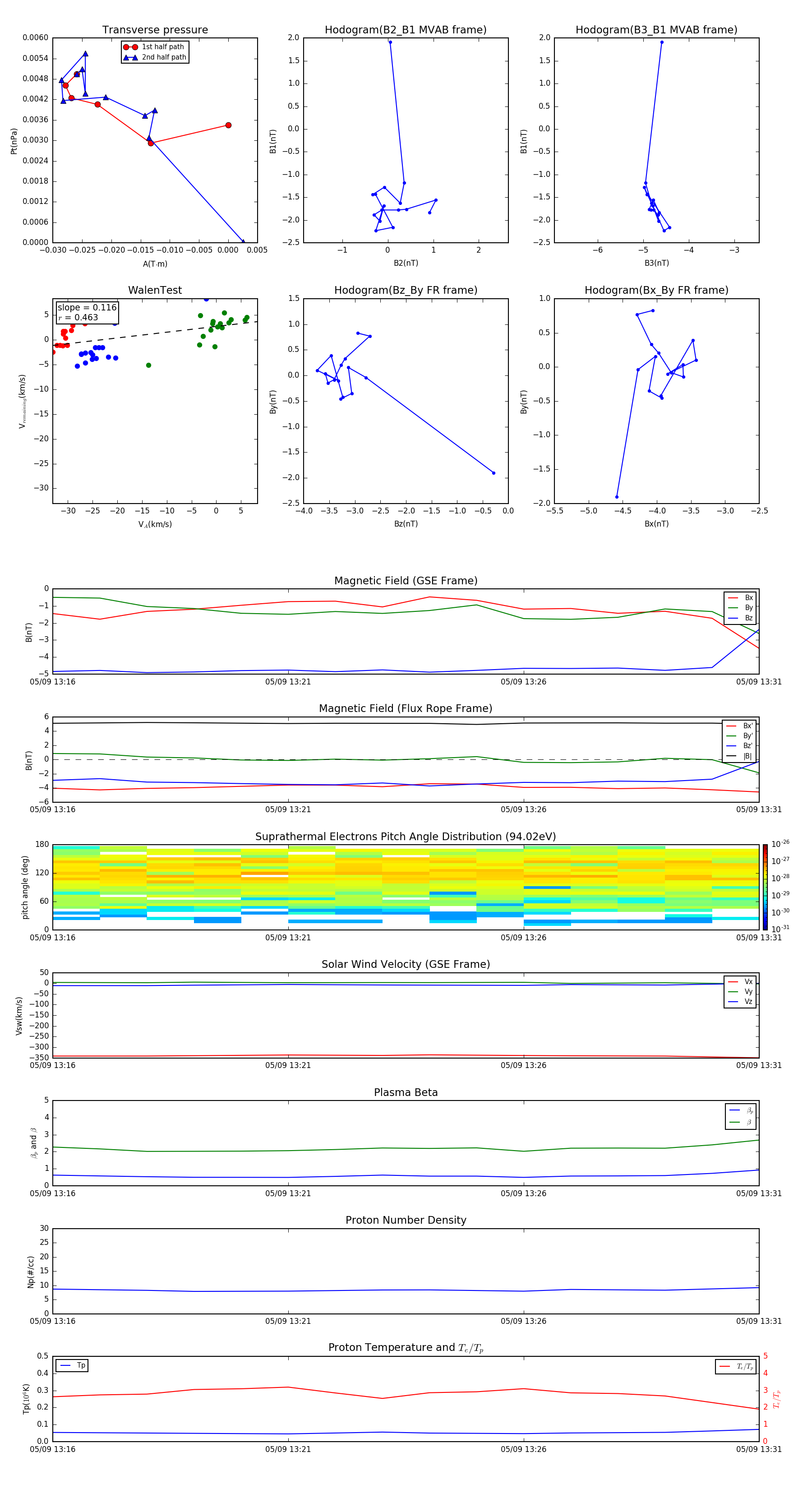Click the Solar Wind Velocity (GSE Frame) title
This screenshot has width=812, height=1489.
click(x=406, y=964)
